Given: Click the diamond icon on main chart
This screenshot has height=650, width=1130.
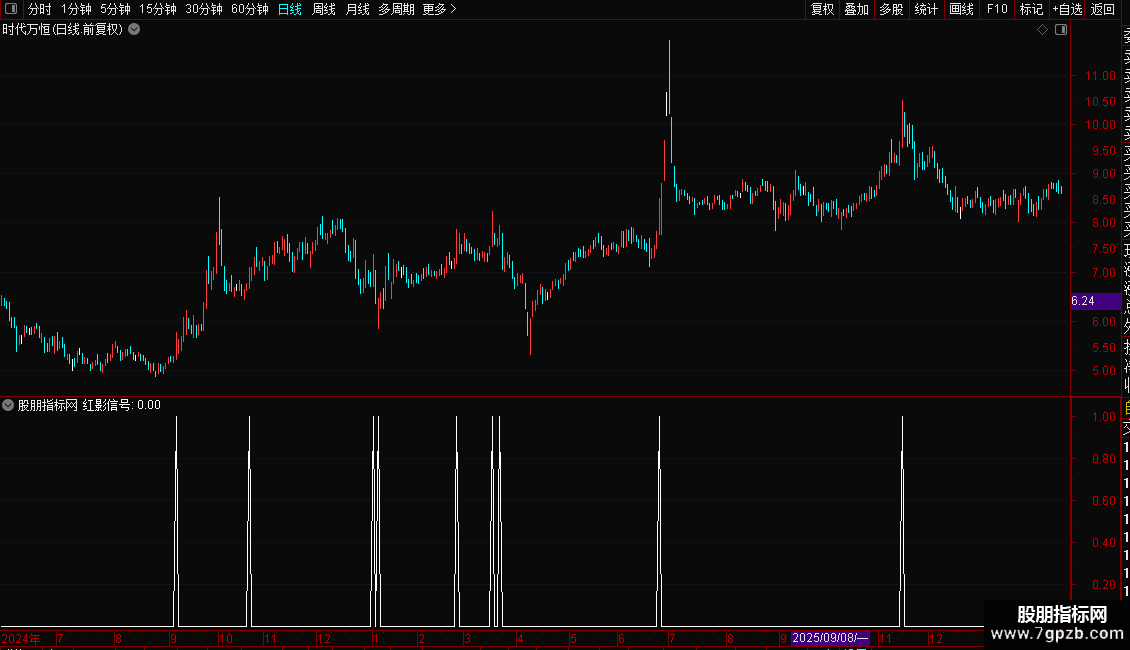Looking at the screenshot, I should (x=1042, y=30).
